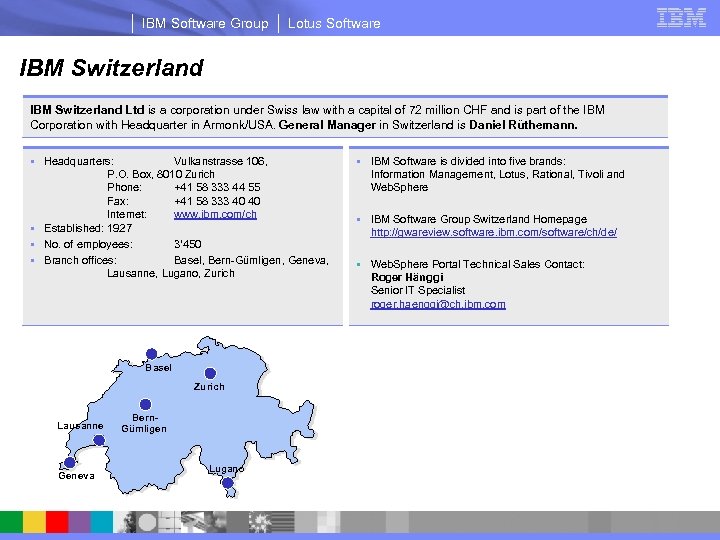Click the roger.haenggi@ch.ibm.com email link

click(x=438, y=304)
